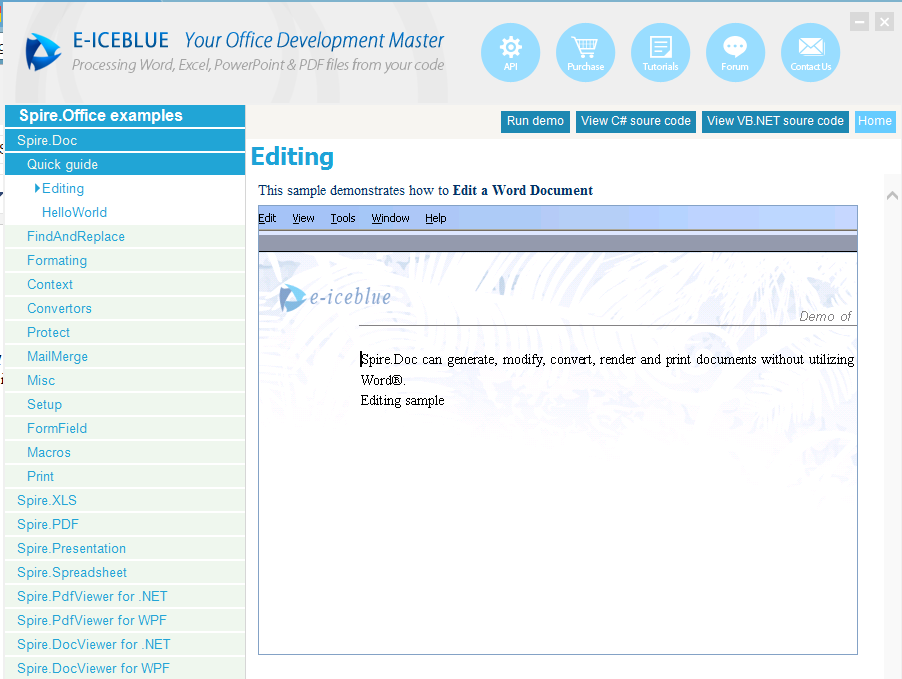The image size is (902, 679).
Task: Expand the Spire.Presentation section
Action: tap(125, 548)
